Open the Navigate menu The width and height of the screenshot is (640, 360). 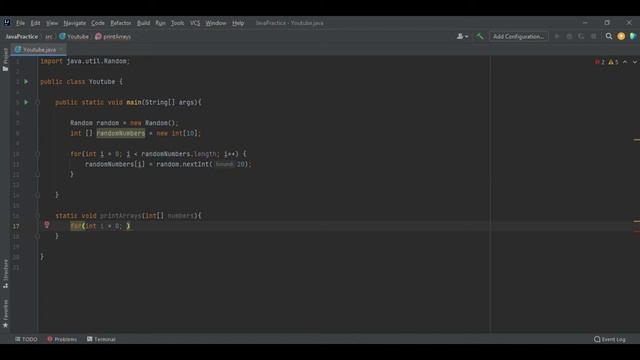(75, 23)
